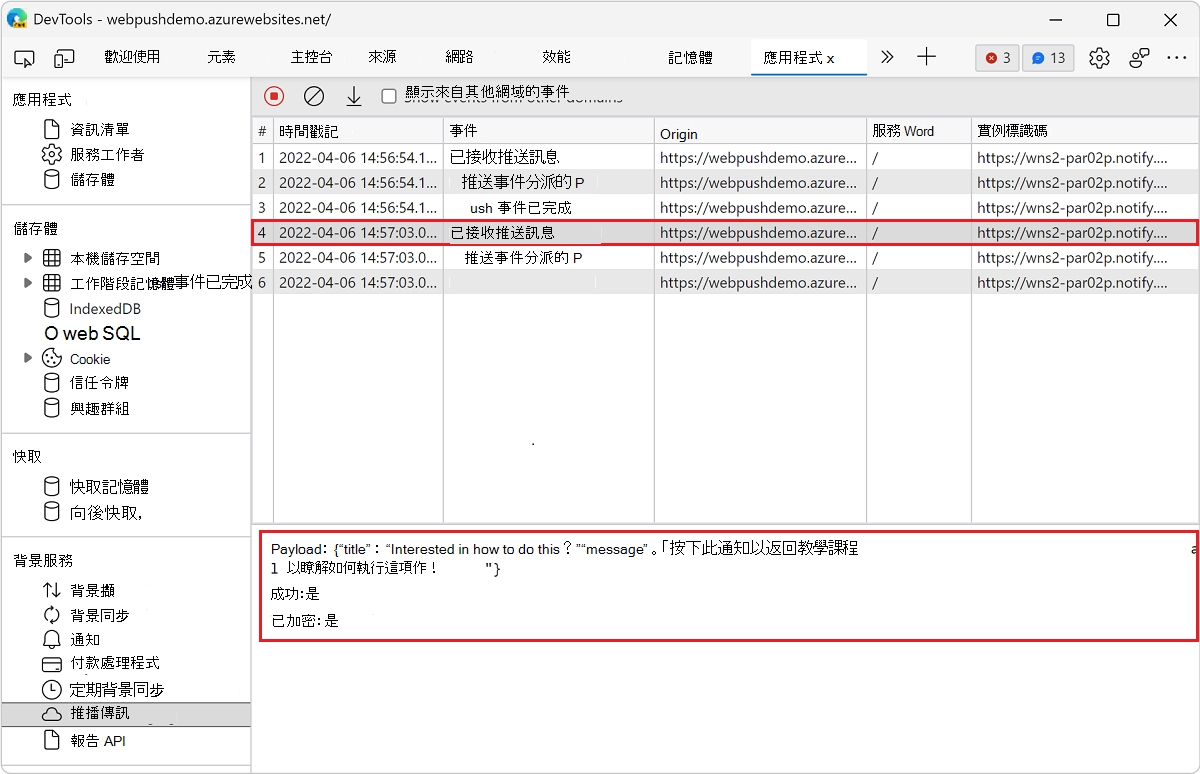Switch to the 網路 tab

pyautogui.click(x=458, y=58)
